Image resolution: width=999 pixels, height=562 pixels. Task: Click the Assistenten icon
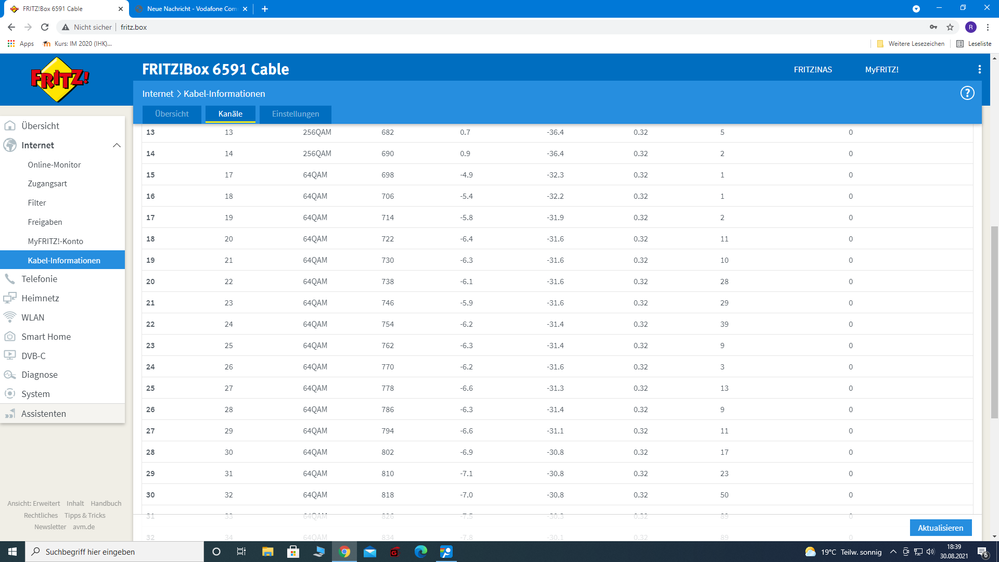10,414
